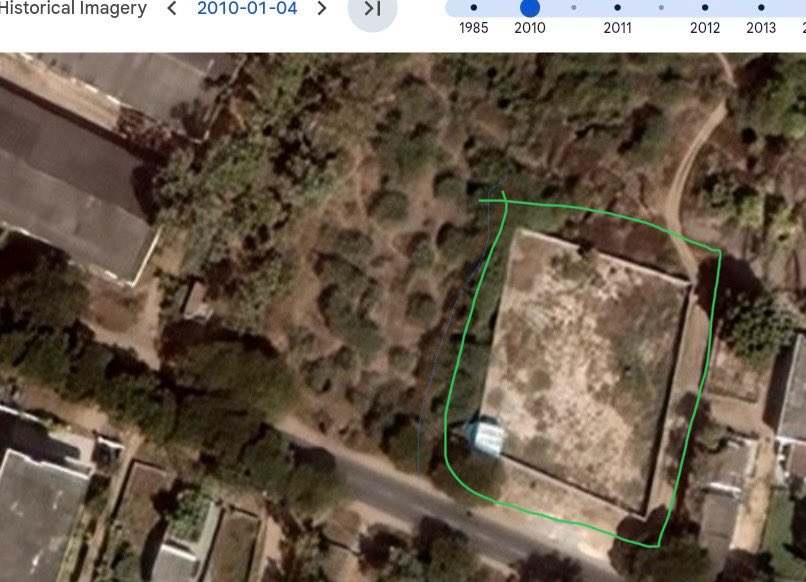Click the 2013 year label

[761, 28]
